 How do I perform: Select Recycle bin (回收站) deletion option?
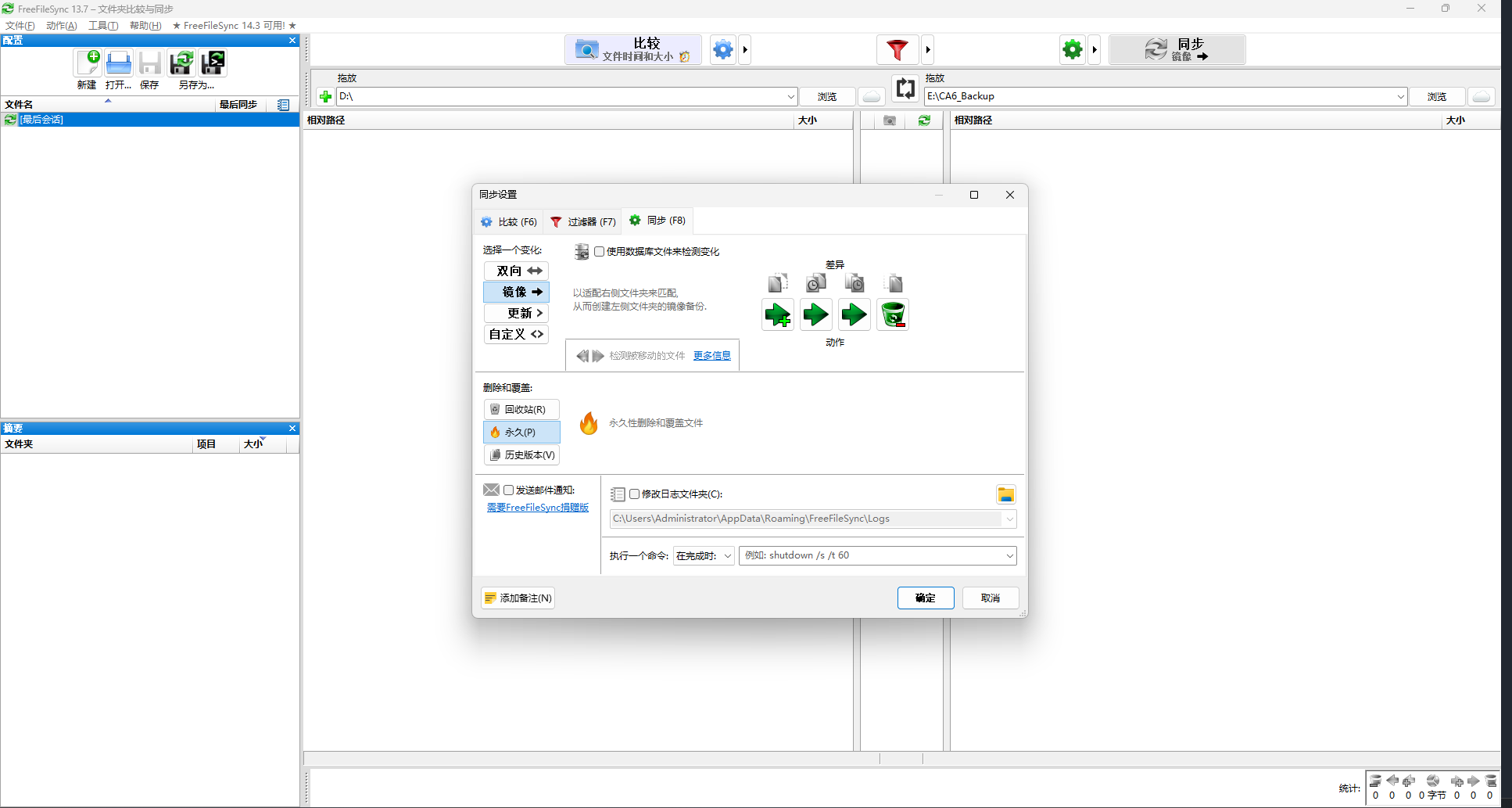[x=521, y=409]
